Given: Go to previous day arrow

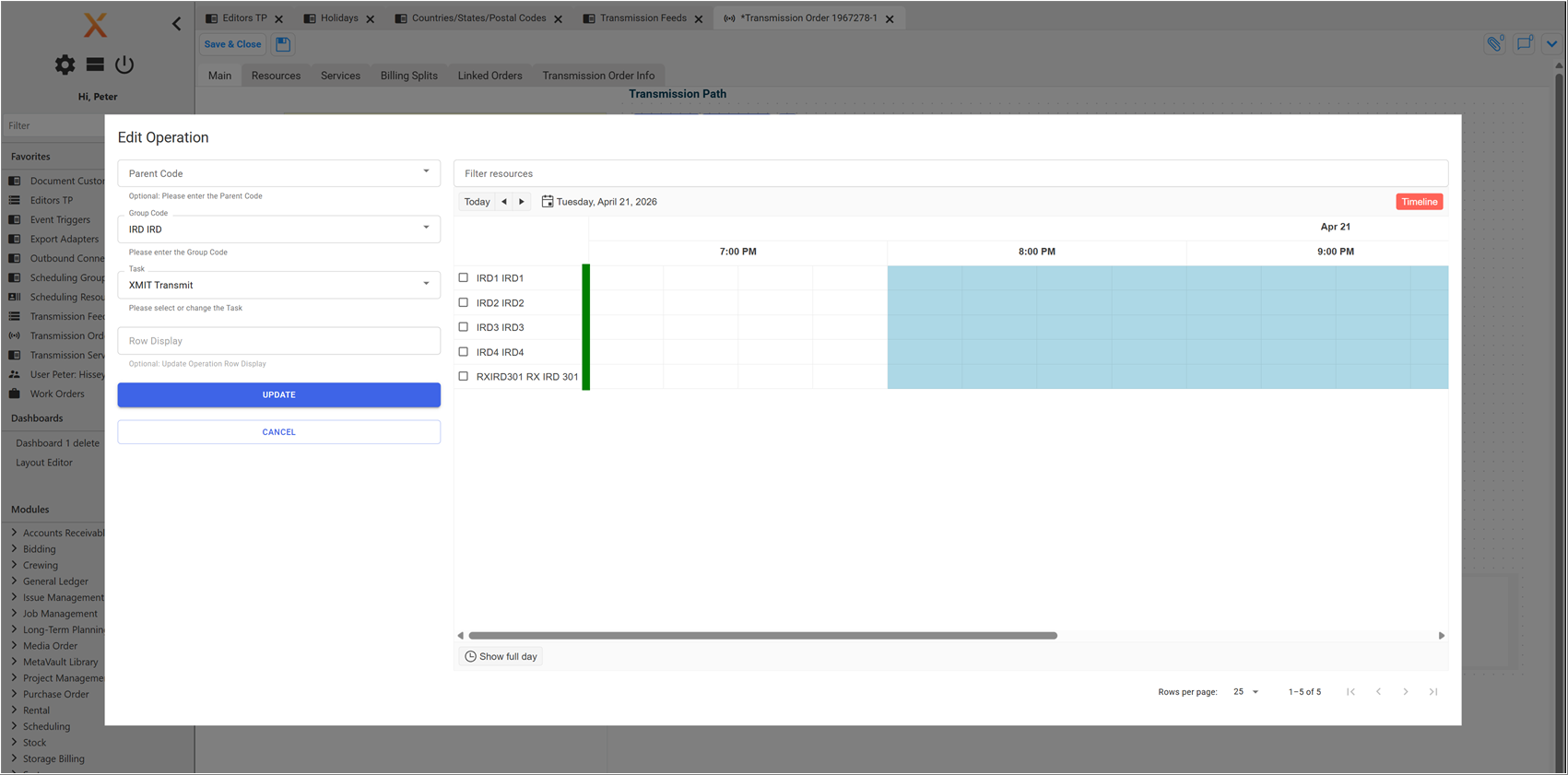Looking at the screenshot, I should pos(504,202).
